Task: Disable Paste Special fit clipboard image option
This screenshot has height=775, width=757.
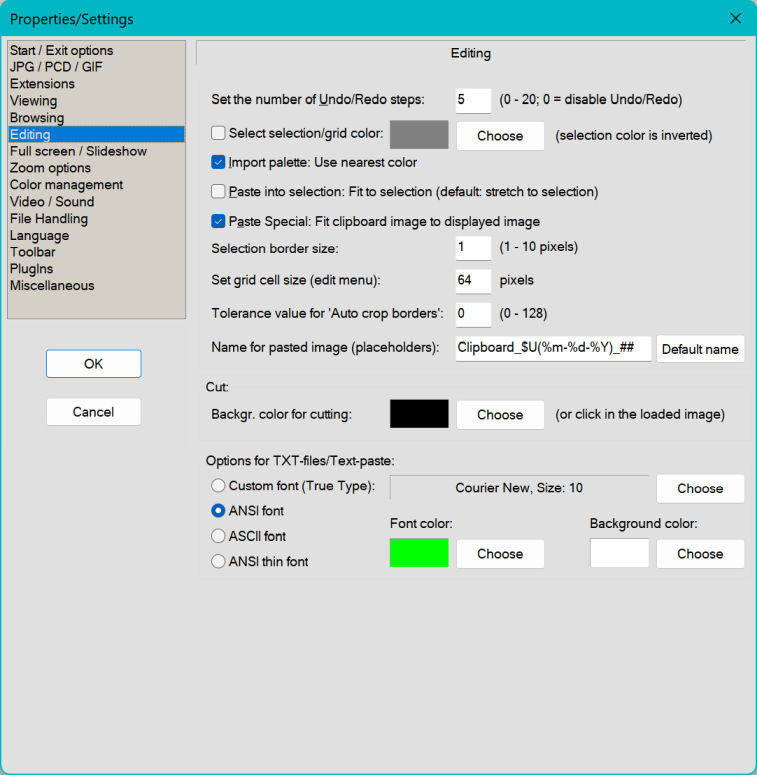Action: (x=219, y=221)
